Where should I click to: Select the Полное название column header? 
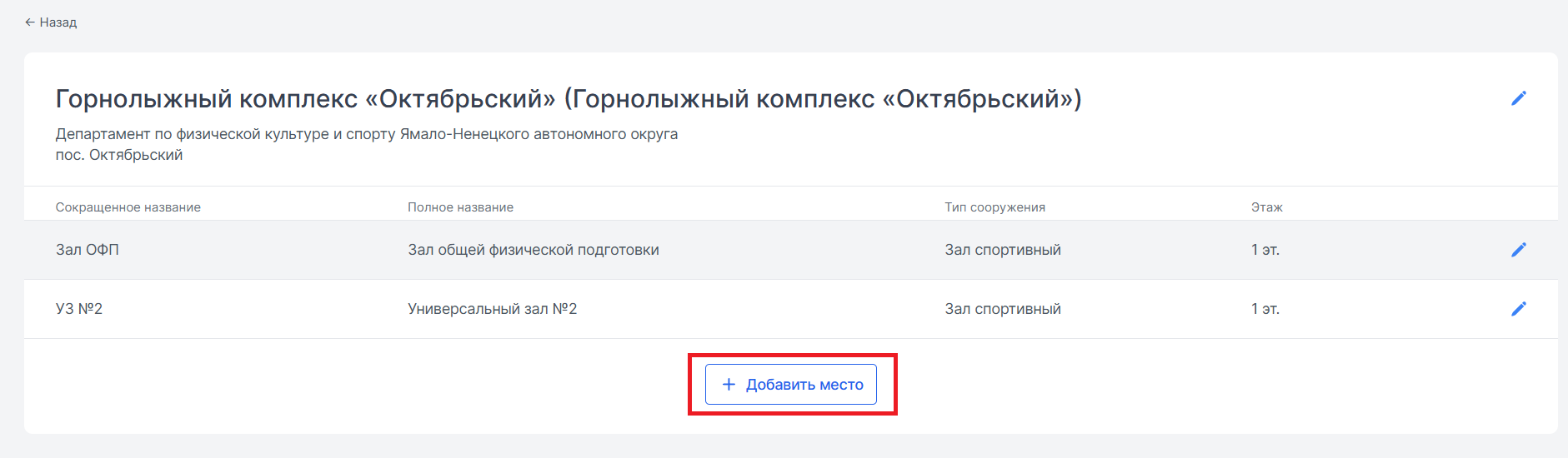(460, 207)
